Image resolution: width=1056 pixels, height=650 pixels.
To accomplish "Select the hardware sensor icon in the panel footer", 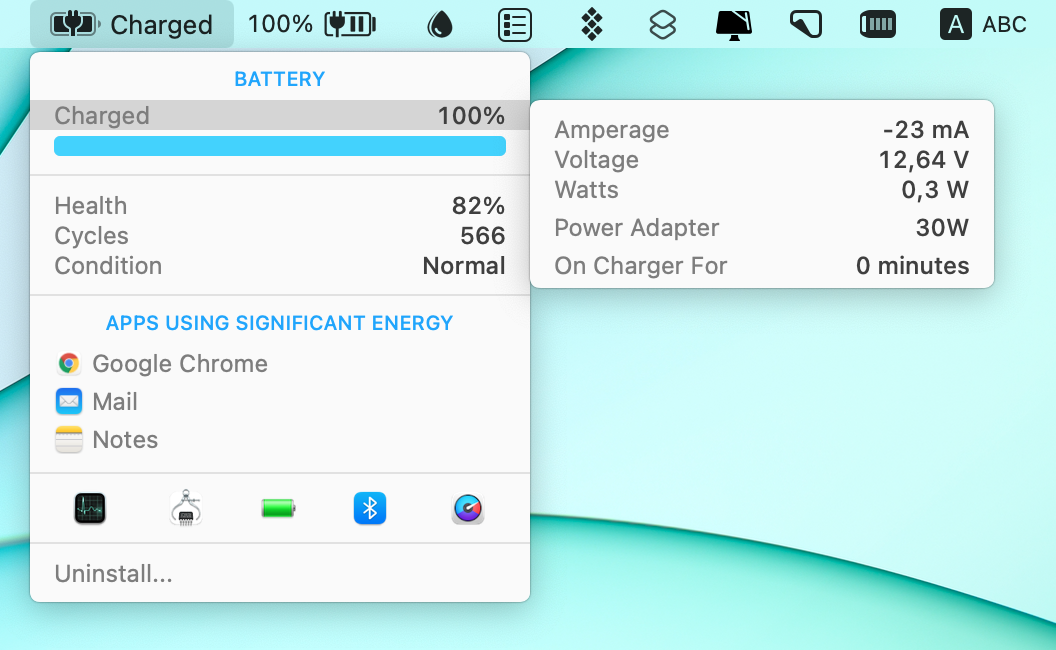I will [x=186, y=508].
